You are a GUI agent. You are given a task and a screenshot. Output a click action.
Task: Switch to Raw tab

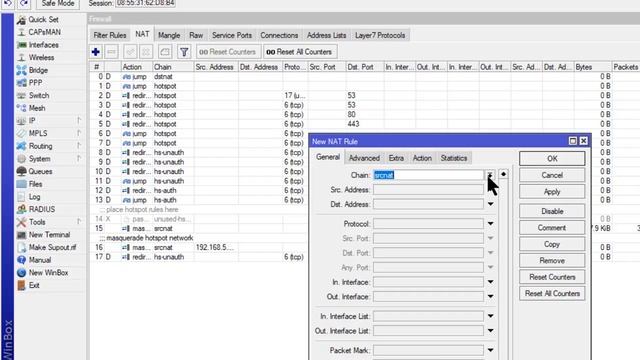point(196,36)
